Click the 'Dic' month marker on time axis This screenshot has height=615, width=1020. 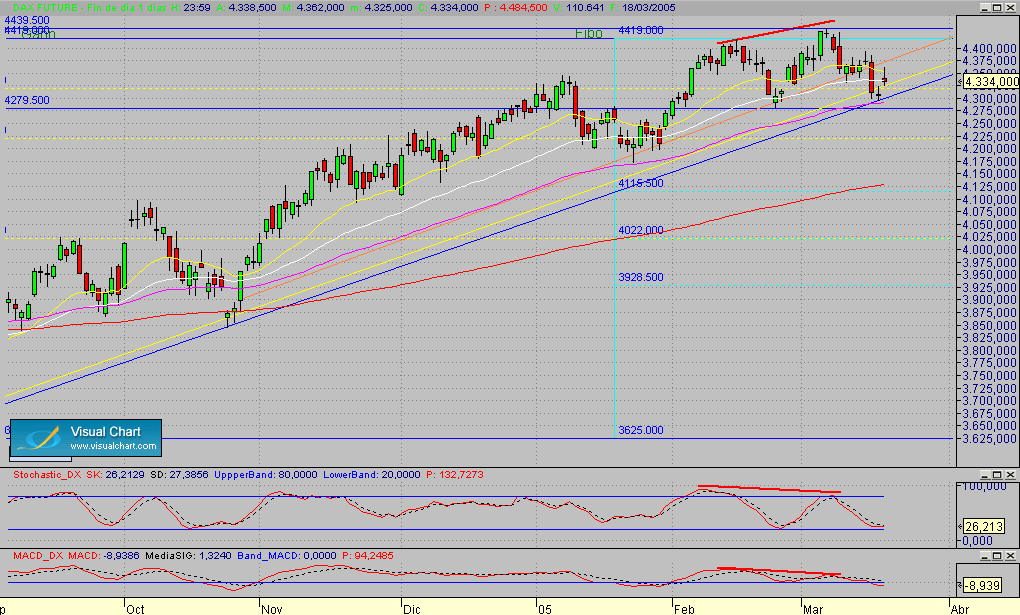point(412,609)
